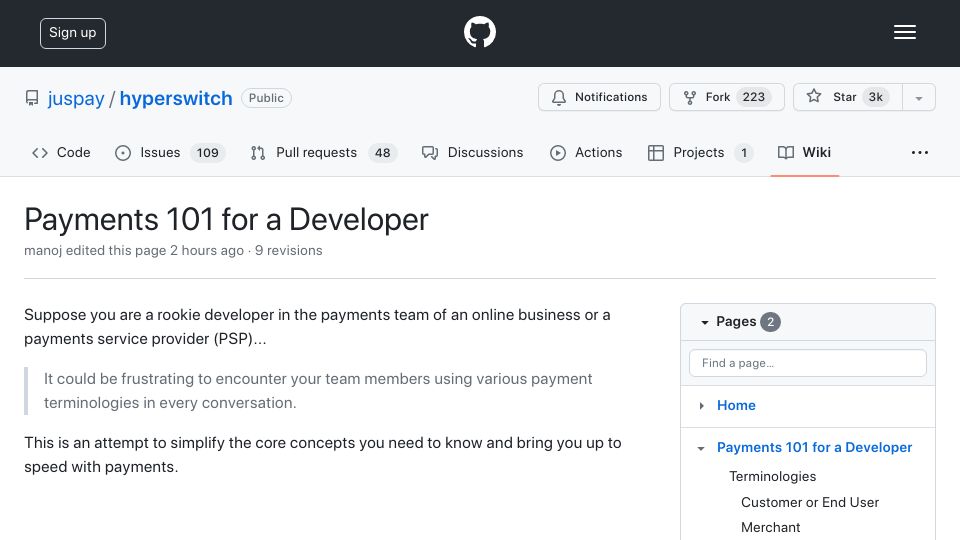Click the Notifications button

tap(599, 97)
